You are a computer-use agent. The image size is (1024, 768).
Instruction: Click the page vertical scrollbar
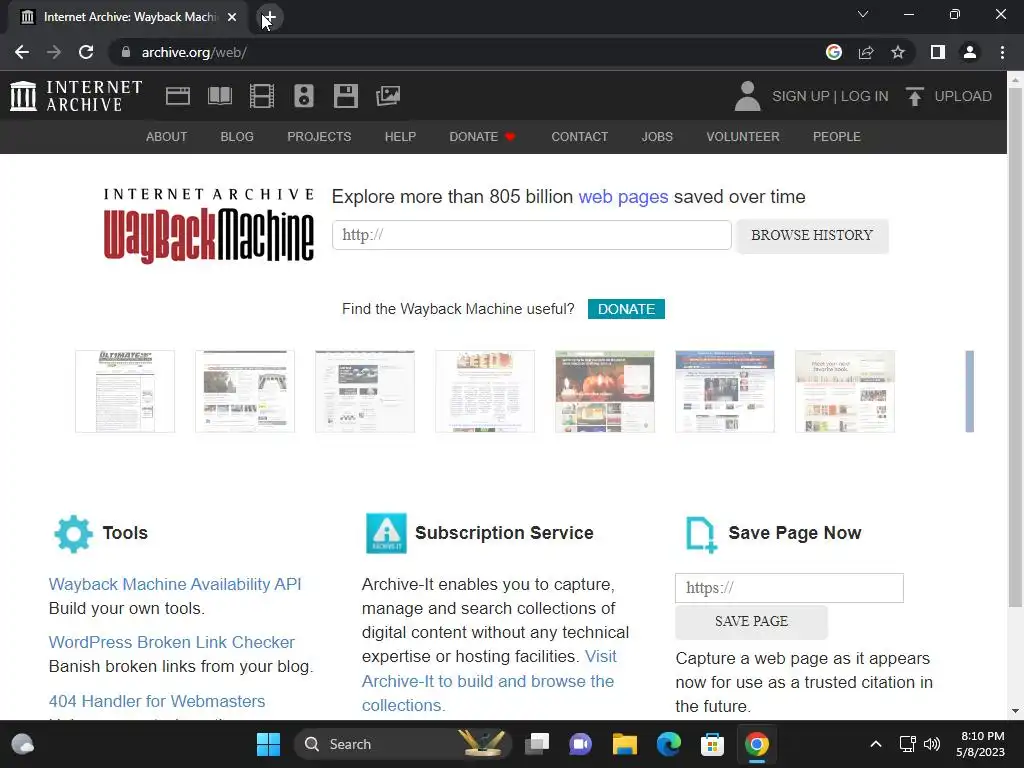tap(1015, 346)
